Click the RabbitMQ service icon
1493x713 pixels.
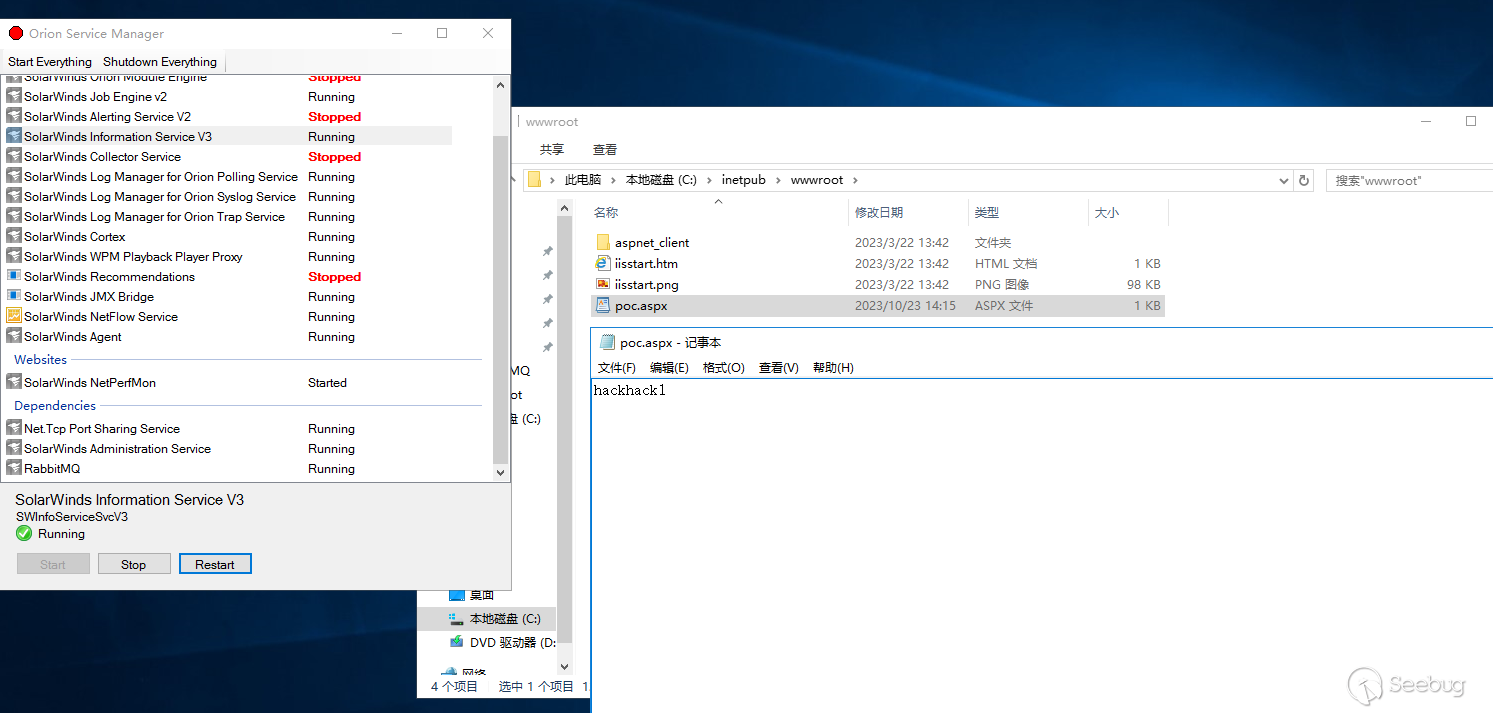[x=14, y=469]
